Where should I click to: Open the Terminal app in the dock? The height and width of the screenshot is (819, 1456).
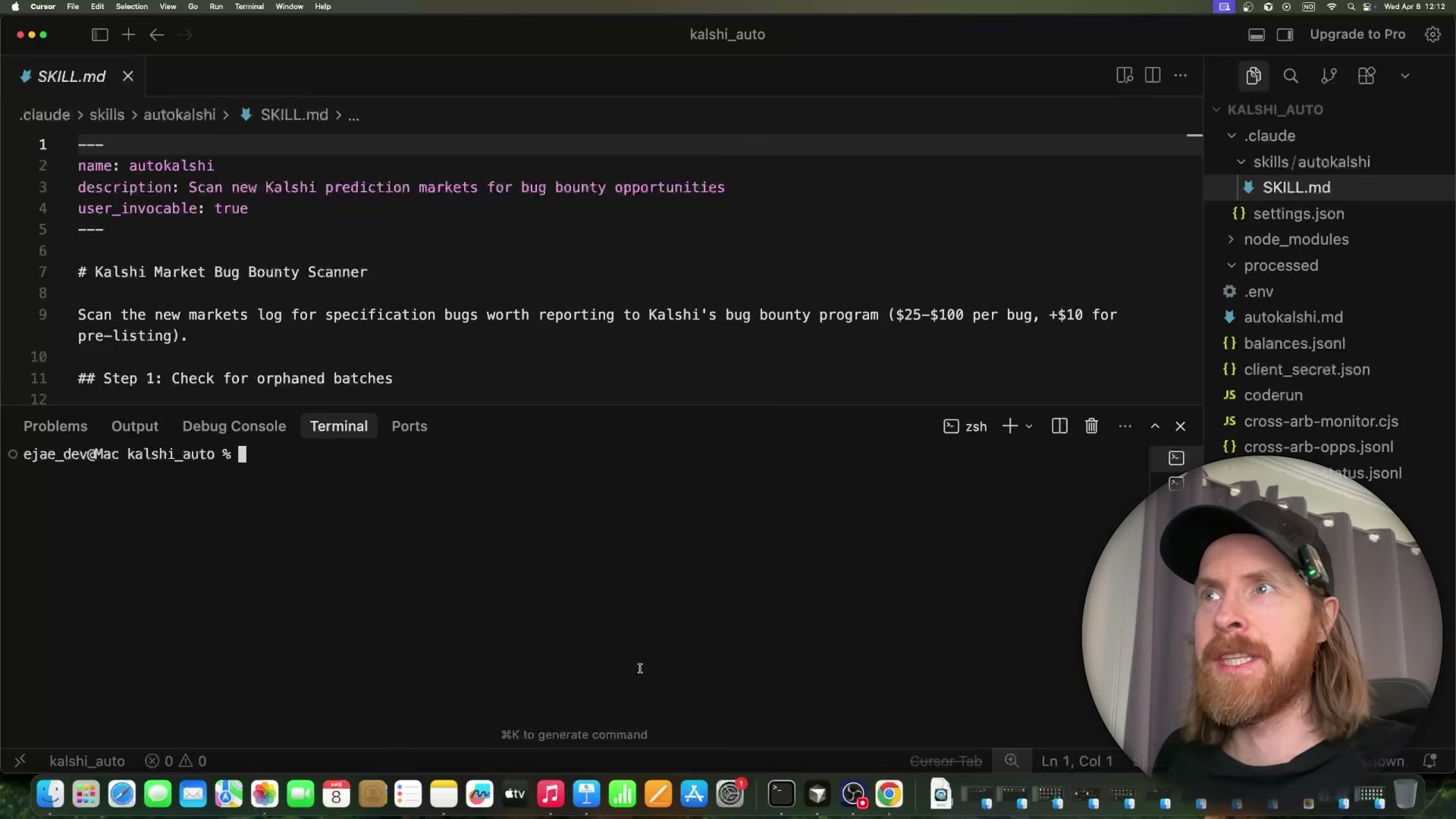click(781, 794)
